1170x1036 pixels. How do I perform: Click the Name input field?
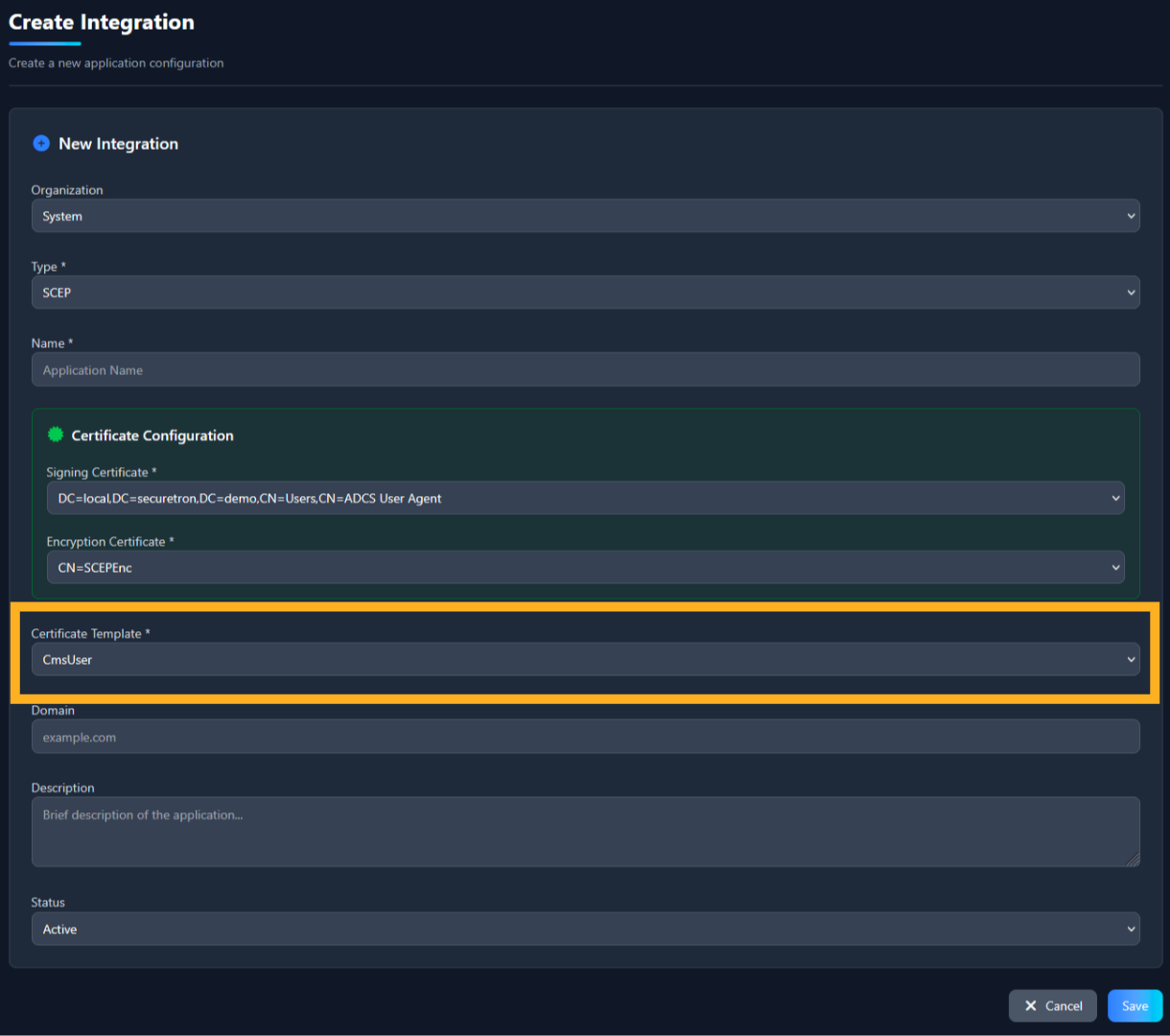(585, 369)
